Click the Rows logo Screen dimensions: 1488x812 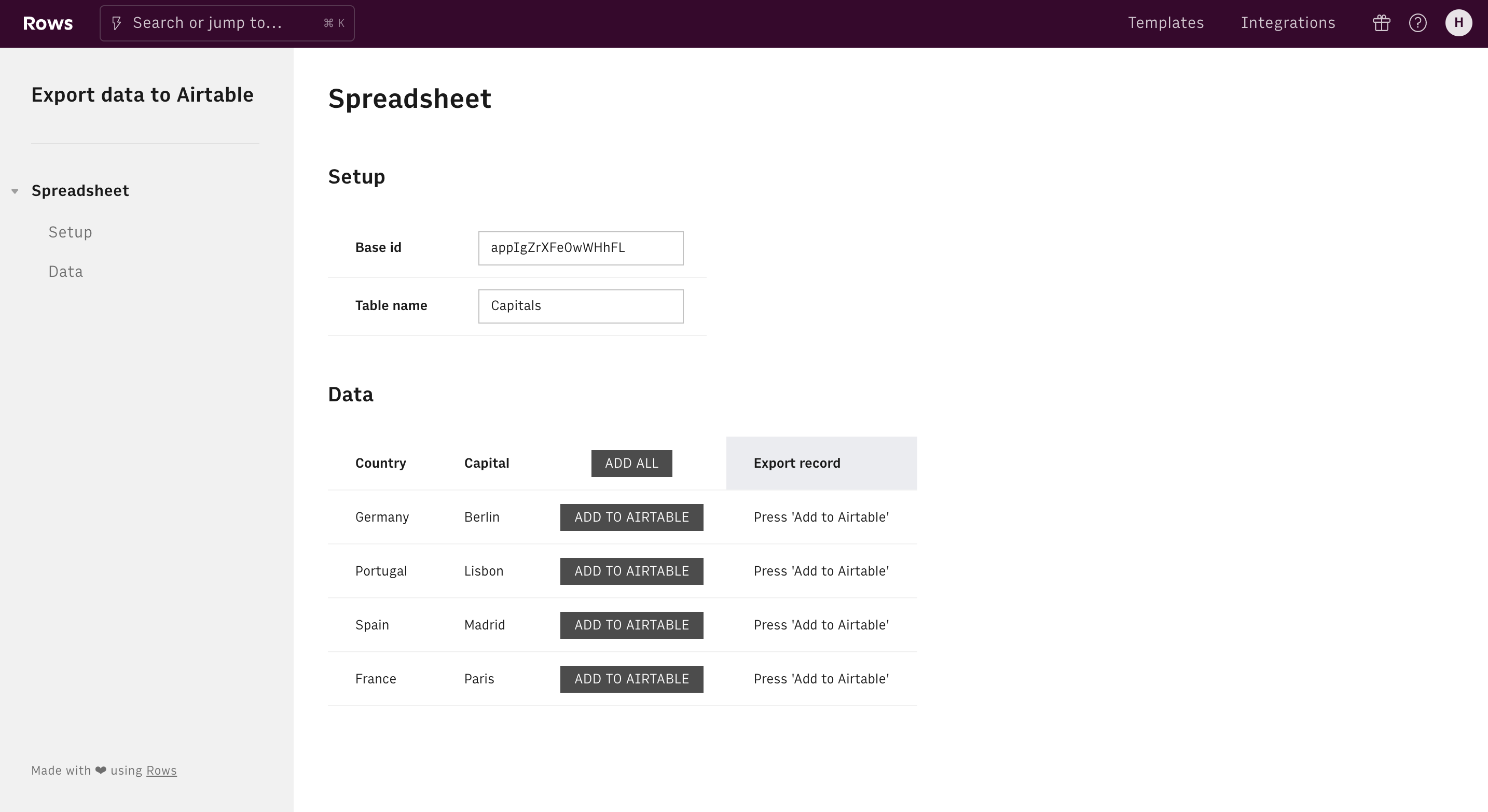(48, 23)
